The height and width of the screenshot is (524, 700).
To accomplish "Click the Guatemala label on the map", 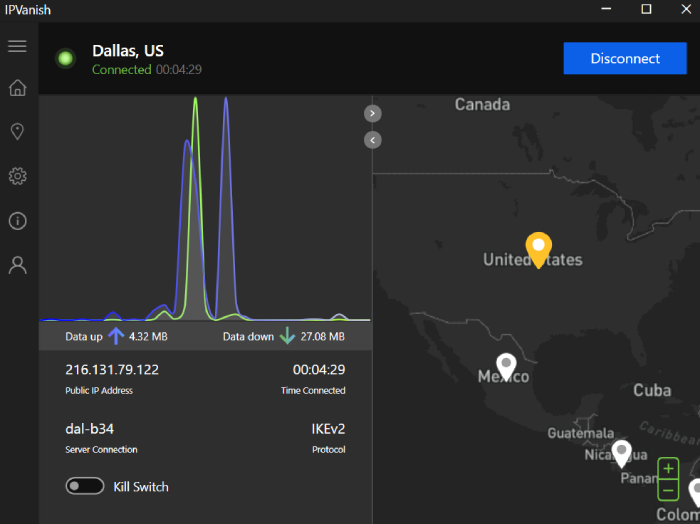I will coord(580,433).
